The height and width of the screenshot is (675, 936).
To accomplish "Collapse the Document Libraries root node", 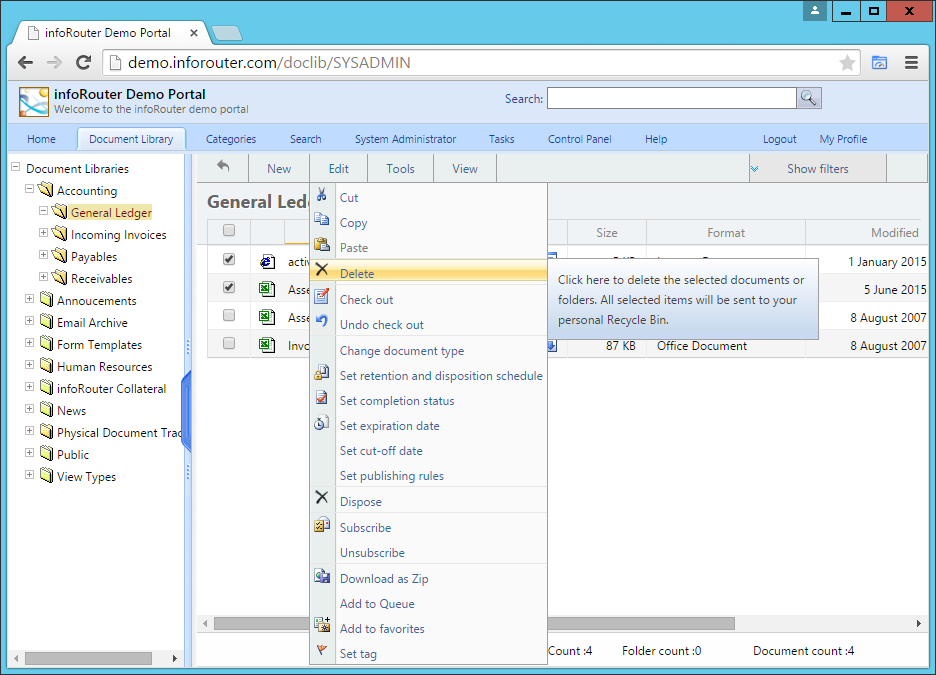I will pos(16,167).
